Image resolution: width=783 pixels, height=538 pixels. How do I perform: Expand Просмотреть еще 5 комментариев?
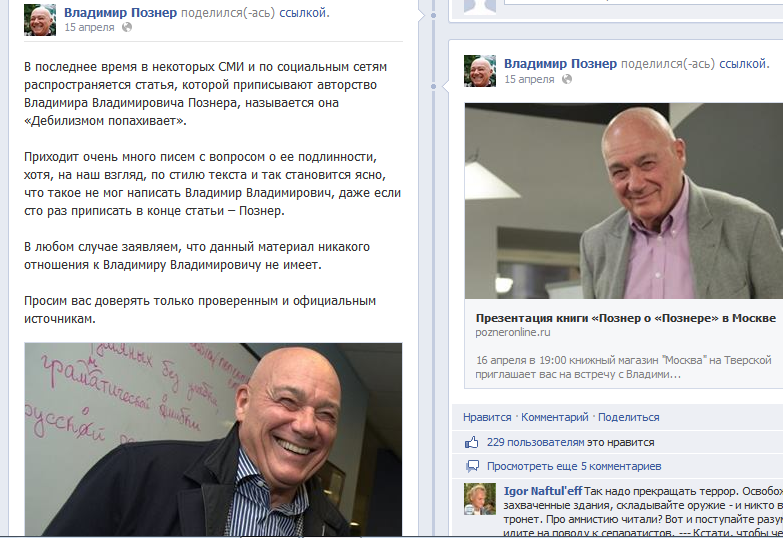pos(574,466)
